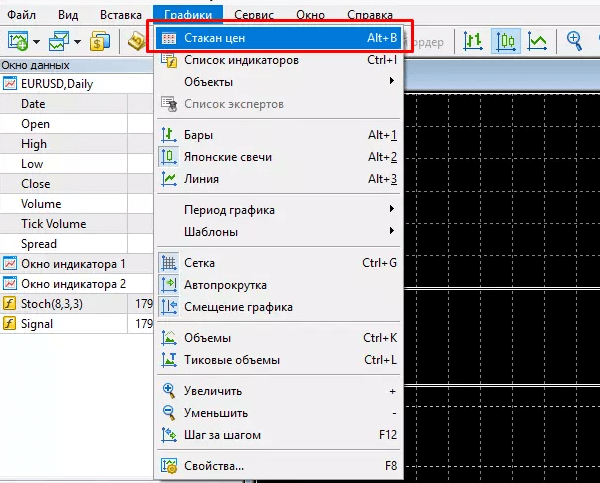600x483 pixels.
Task: Open dropdown arrow beside first toolbar chart icon
Action: (36, 42)
